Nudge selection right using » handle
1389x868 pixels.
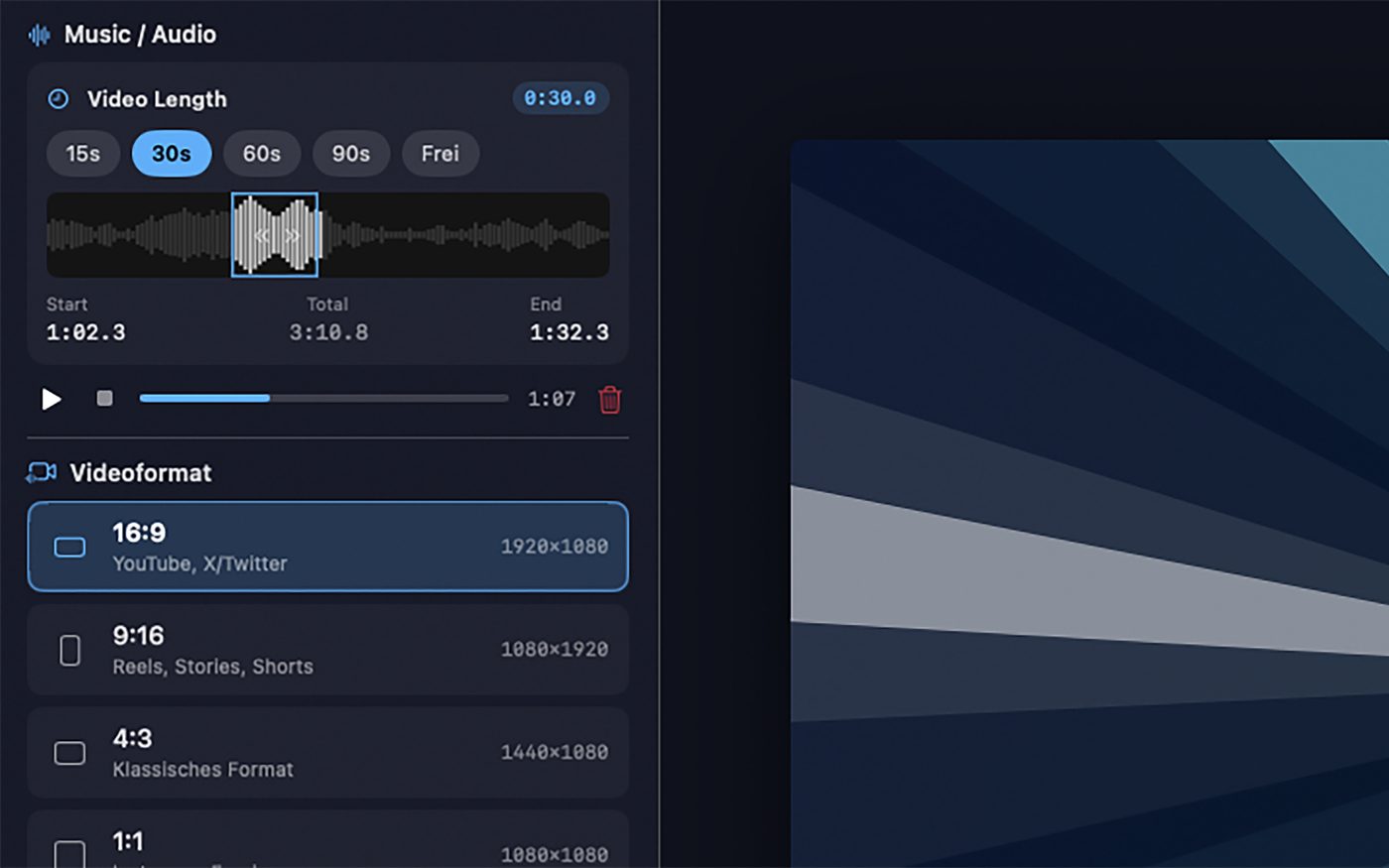point(290,235)
